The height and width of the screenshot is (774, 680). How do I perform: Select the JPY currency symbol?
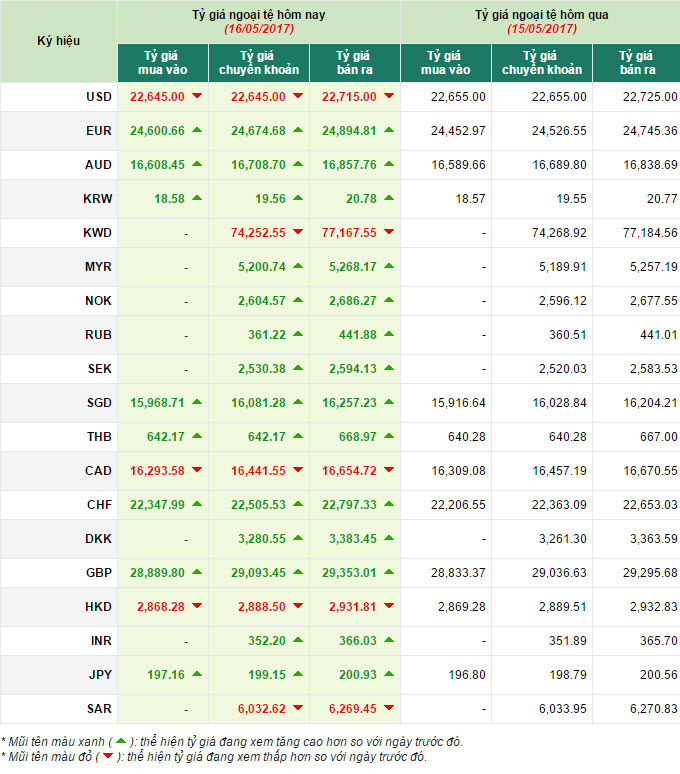[100, 675]
